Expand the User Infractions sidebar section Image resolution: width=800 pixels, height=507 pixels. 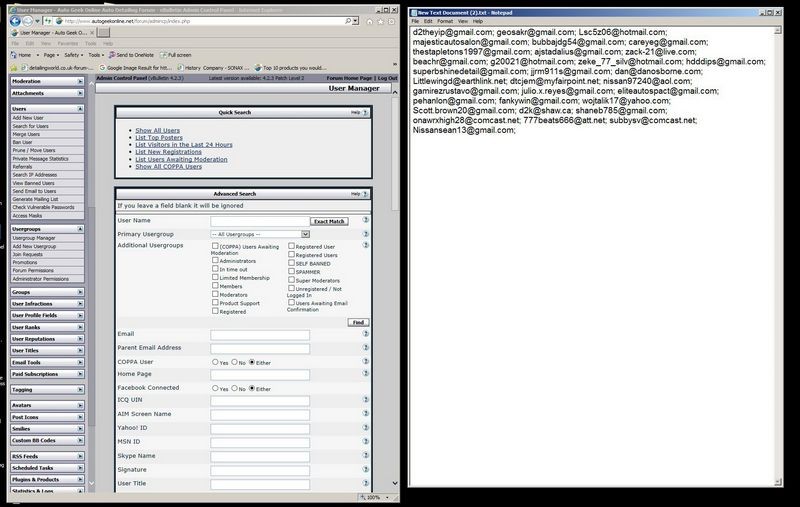pyautogui.click(x=80, y=303)
